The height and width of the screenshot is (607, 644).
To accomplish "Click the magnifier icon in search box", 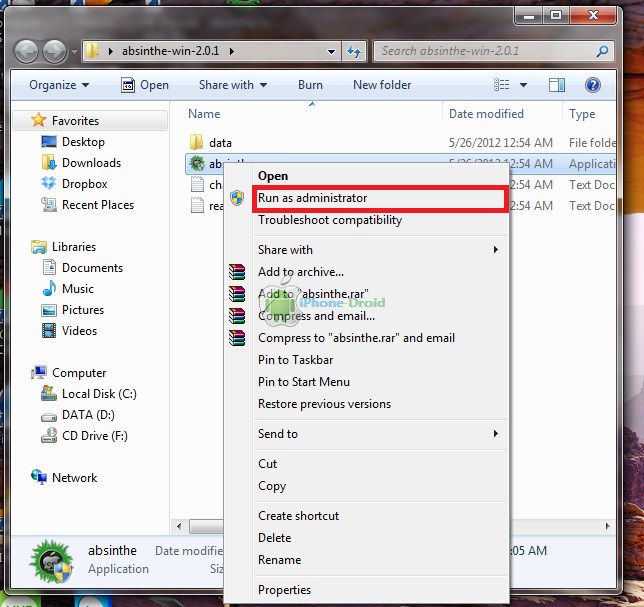I will tap(602, 51).
